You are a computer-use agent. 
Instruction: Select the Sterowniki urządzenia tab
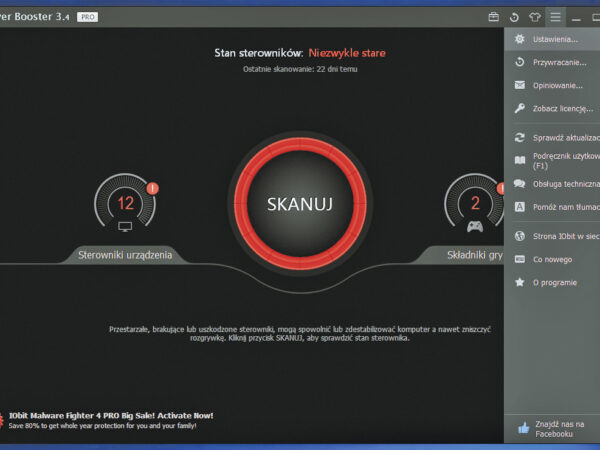tap(126, 255)
